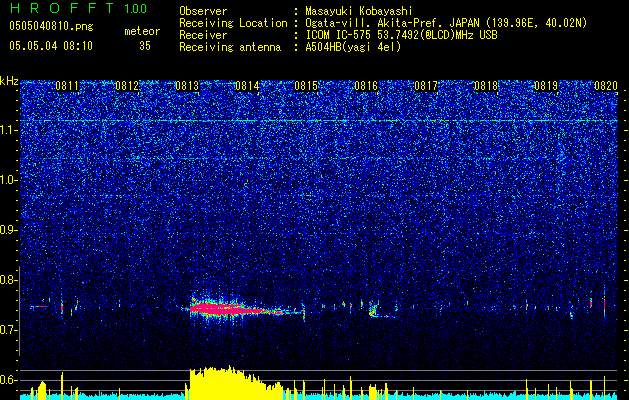The width and height of the screenshot is (629, 400).
Task: Select receiver text ICOM IC-575 53.7492 MHz USB
Action: click(401, 35)
